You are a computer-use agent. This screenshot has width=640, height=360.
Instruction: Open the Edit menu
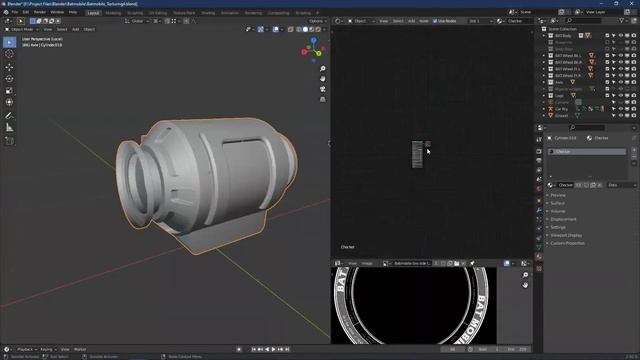point(26,12)
